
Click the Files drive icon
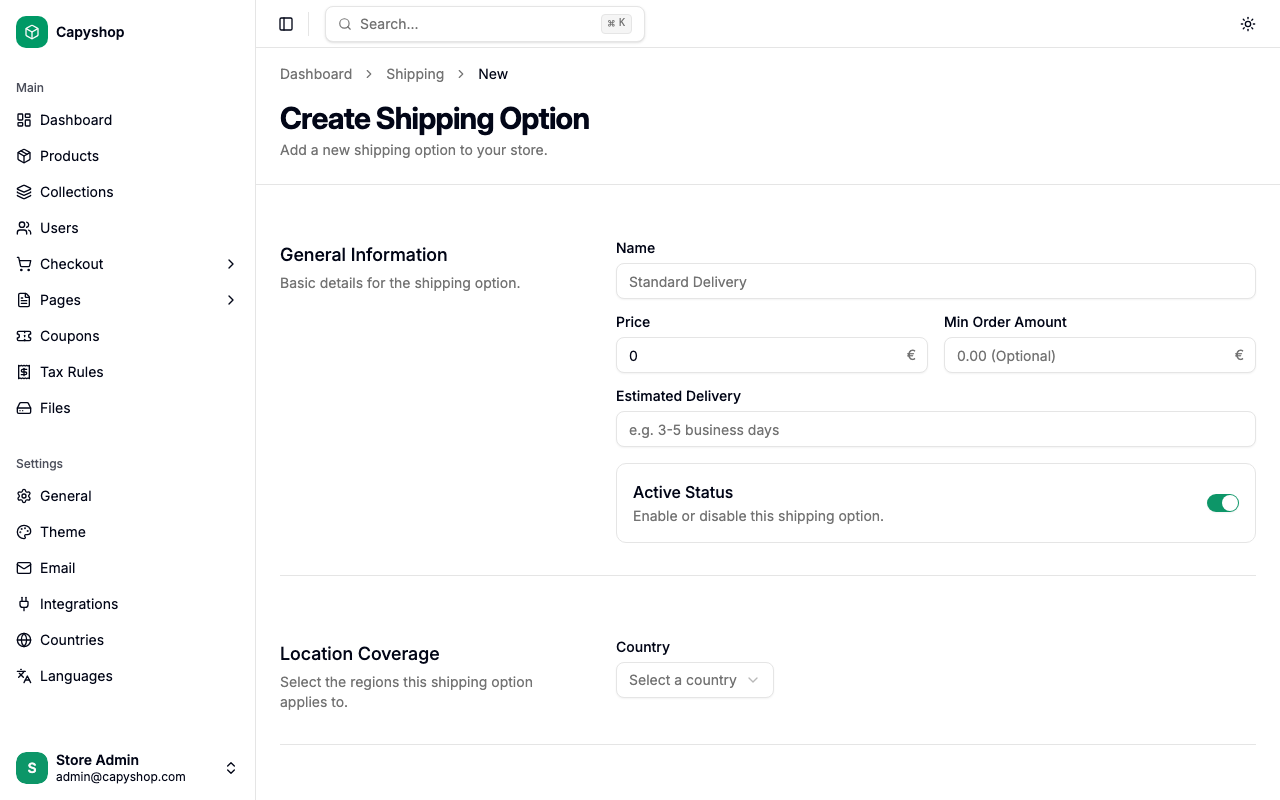click(24, 408)
